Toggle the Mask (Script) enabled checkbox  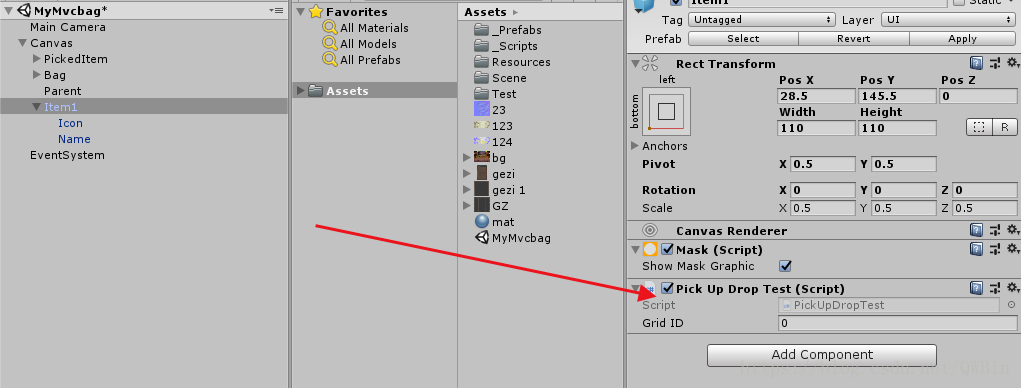coord(667,249)
